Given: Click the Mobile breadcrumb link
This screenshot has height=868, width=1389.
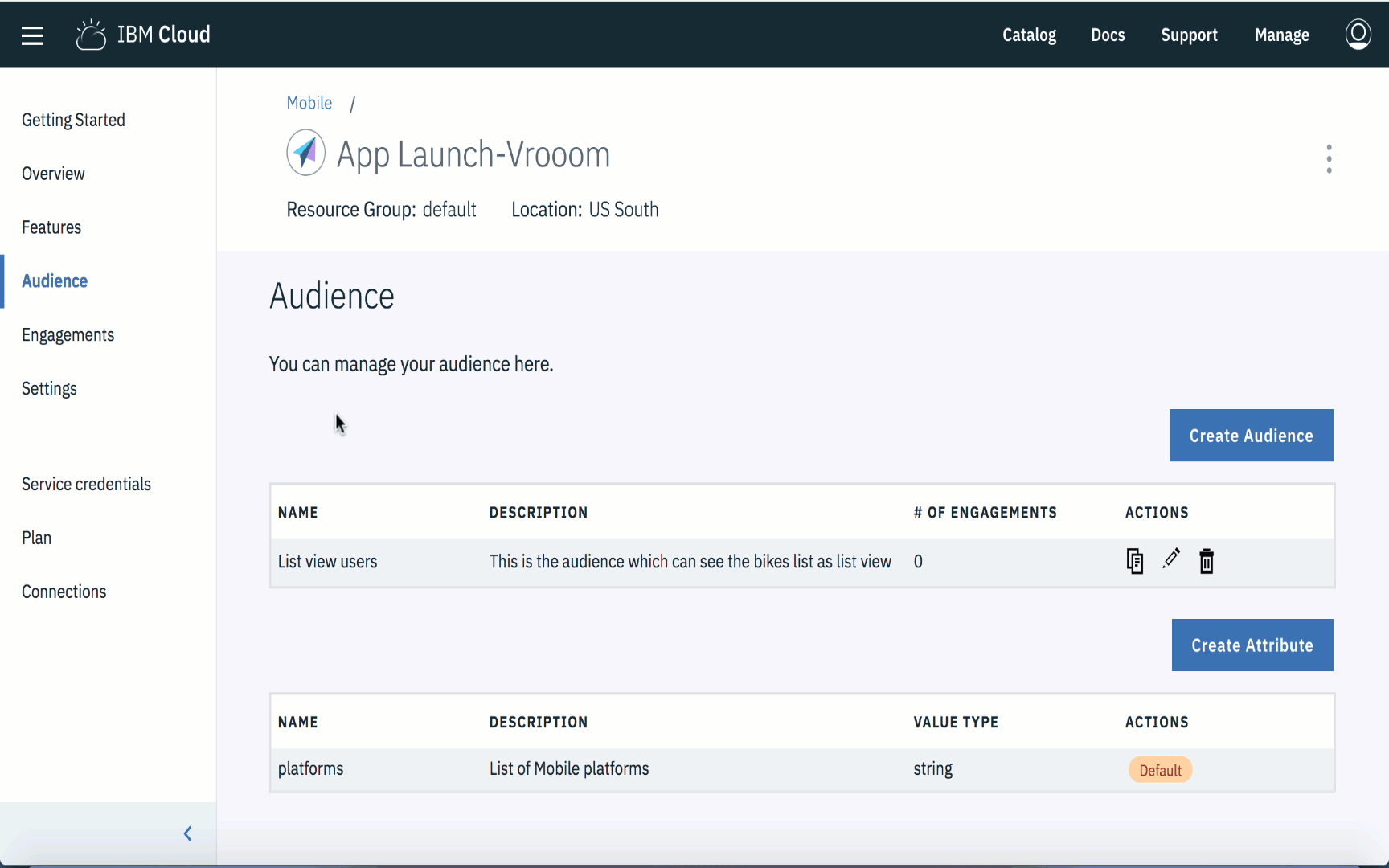Looking at the screenshot, I should [x=309, y=103].
